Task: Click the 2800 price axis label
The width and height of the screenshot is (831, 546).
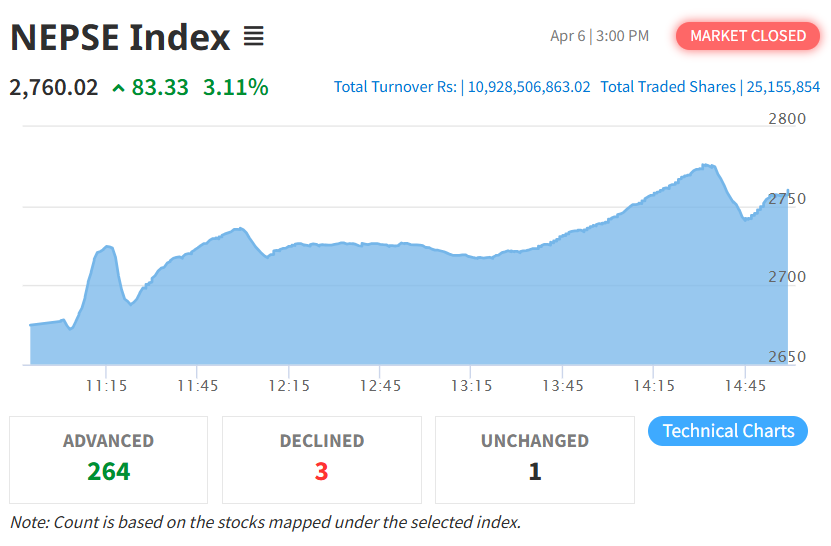Action: click(x=787, y=119)
